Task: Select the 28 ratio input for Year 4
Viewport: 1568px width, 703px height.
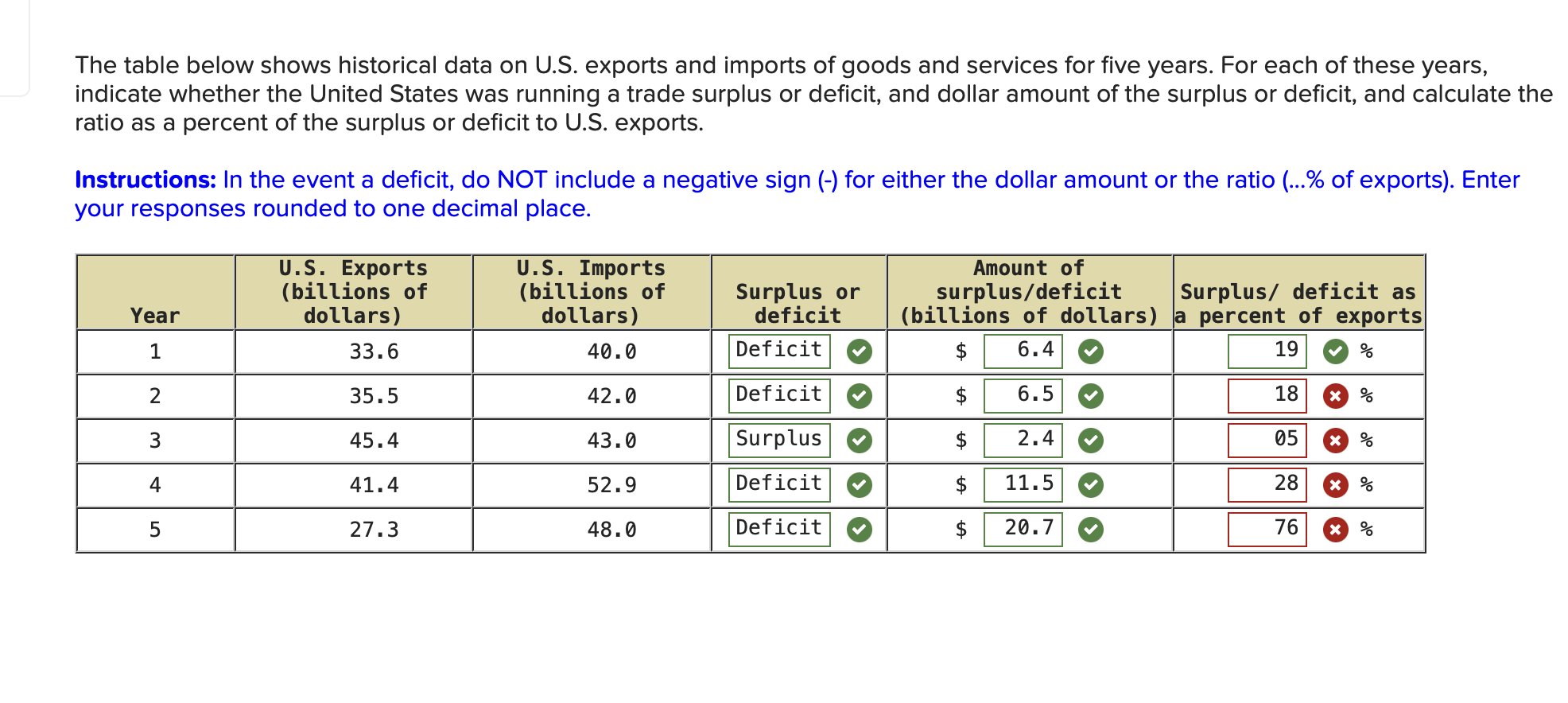Action: [x=1269, y=484]
